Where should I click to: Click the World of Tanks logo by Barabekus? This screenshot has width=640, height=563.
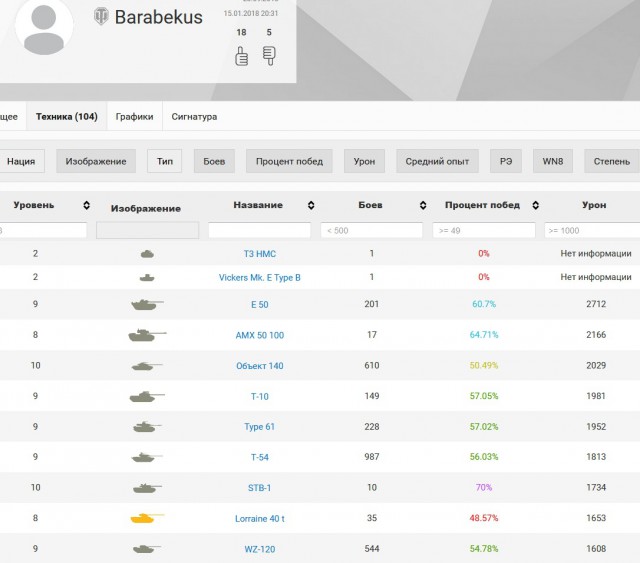pos(101,17)
